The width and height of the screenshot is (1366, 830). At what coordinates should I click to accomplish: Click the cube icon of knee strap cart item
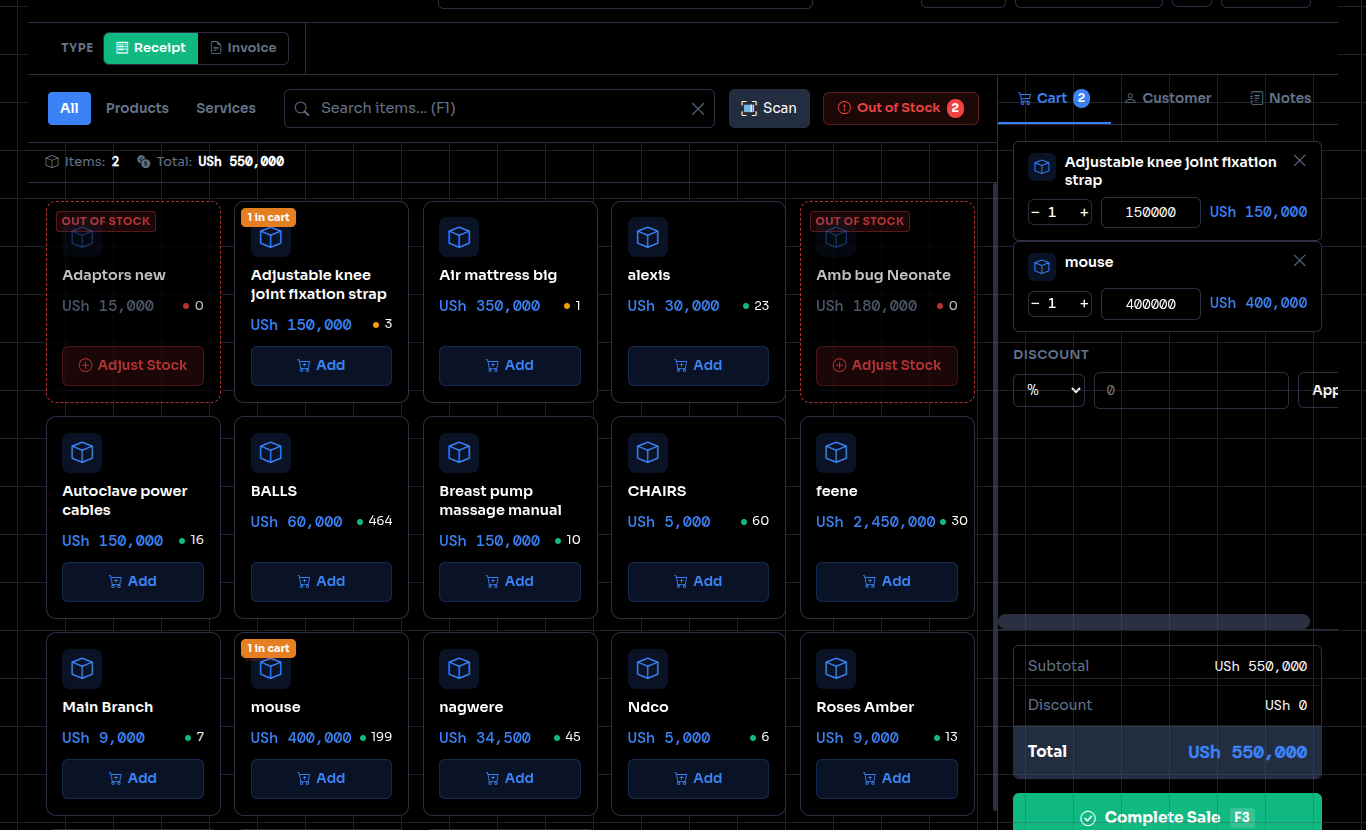click(1042, 167)
